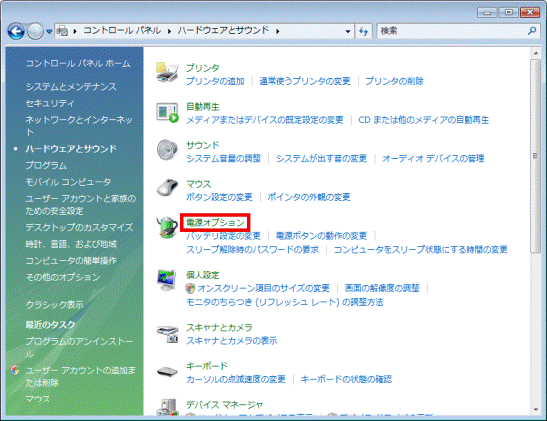
Task: Click shield icon beside オンスクリーン項目のサイズの変更
Action: pyautogui.click(x=190, y=288)
